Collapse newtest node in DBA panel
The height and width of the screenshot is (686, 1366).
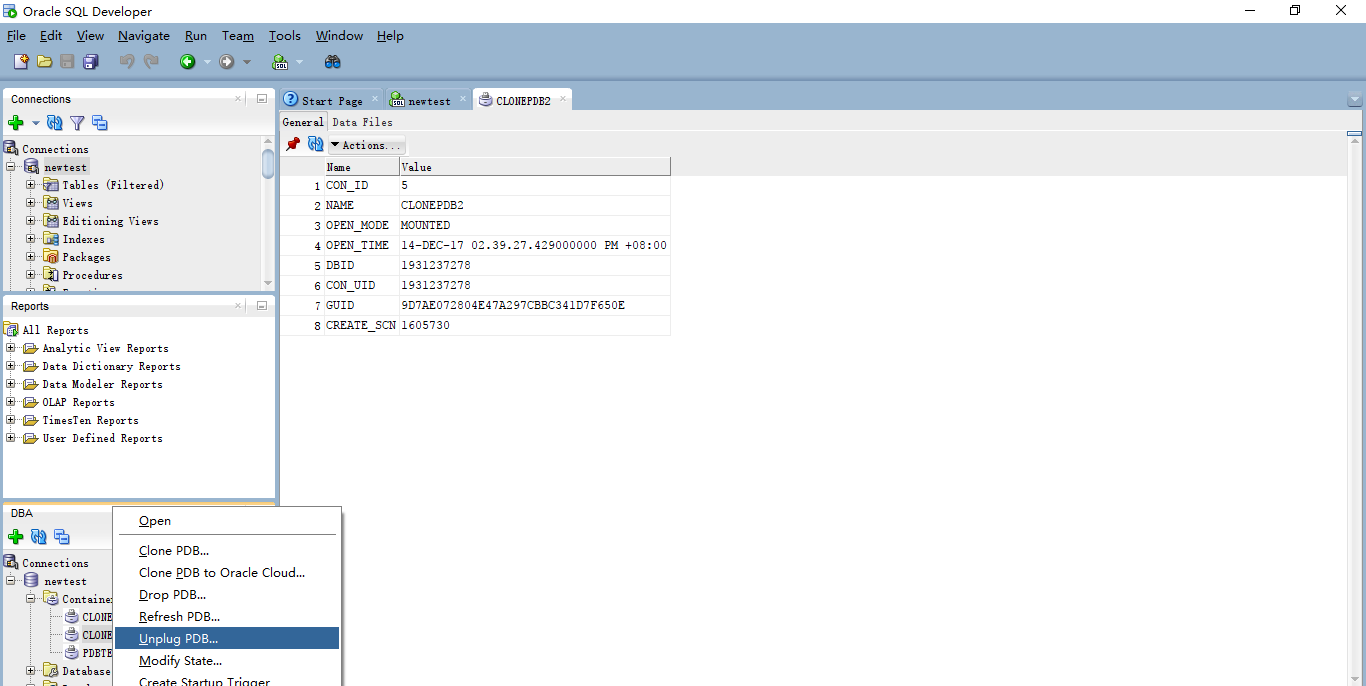(11, 581)
